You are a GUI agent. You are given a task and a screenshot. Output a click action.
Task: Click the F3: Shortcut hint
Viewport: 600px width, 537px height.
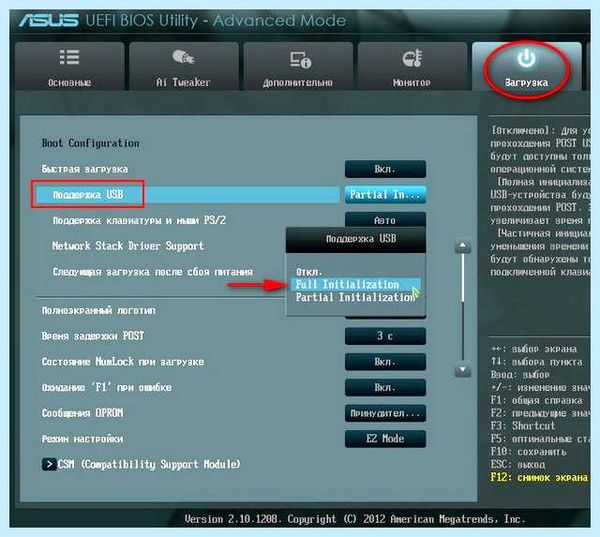tap(523, 426)
